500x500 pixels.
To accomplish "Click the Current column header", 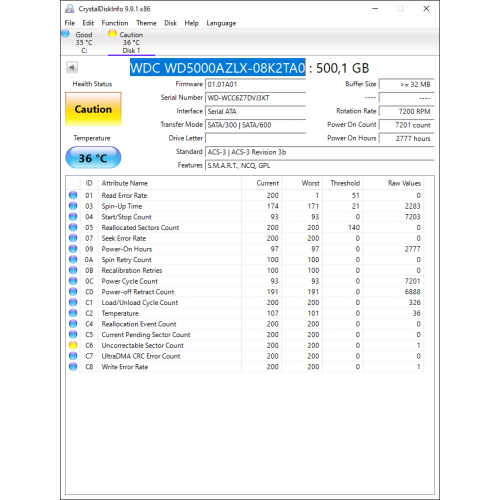I will tap(262, 183).
